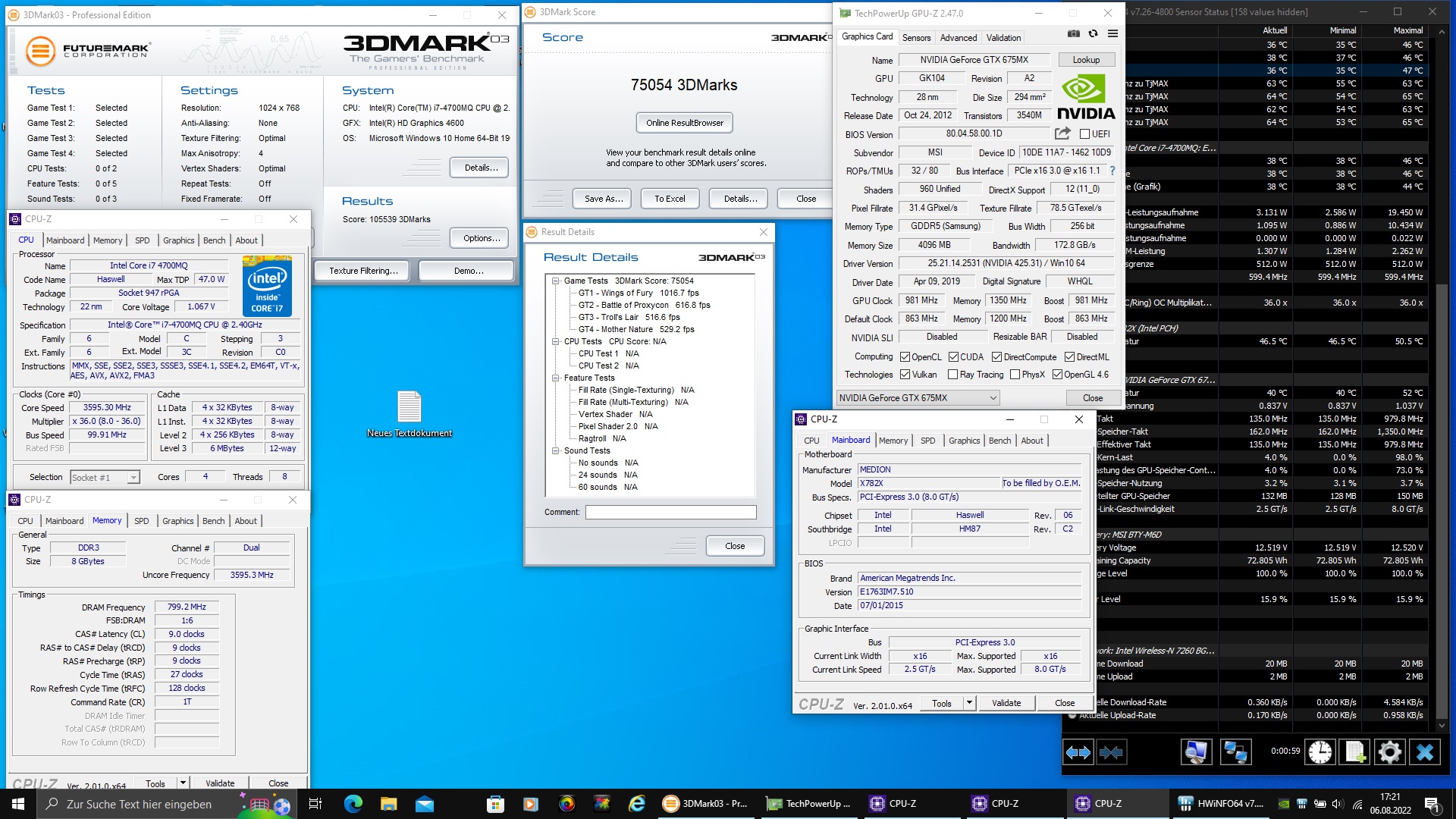Switch to Sensors tab in GPU-Z
The height and width of the screenshot is (819, 1456).
[916, 38]
